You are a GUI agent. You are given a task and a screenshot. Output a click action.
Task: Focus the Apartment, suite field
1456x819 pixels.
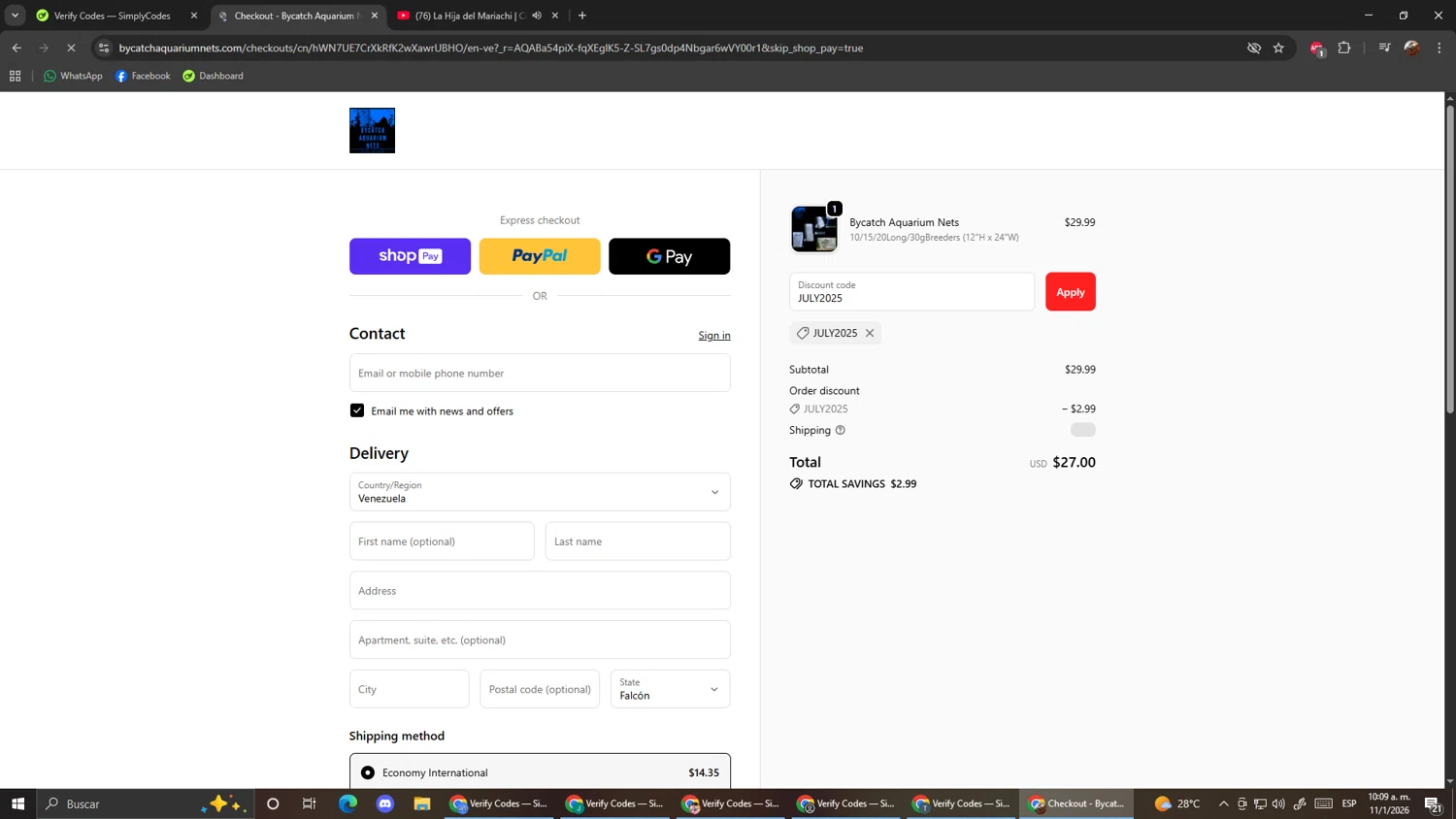pyautogui.click(x=540, y=639)
